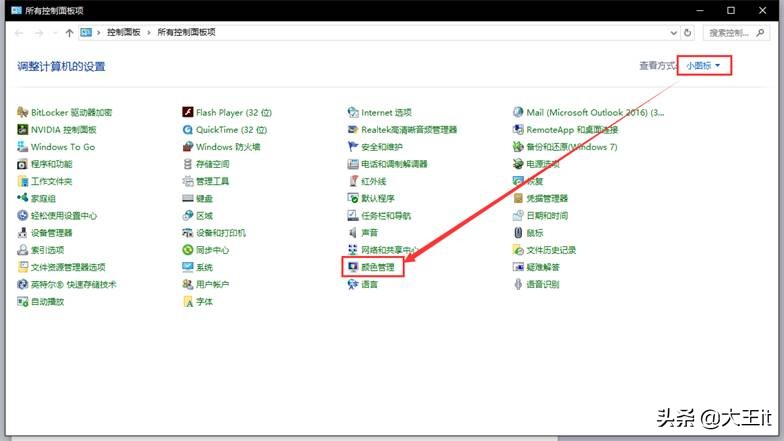784x441 pixels.
Task: Open 颜色管理 icon
Action: point(353,267)
